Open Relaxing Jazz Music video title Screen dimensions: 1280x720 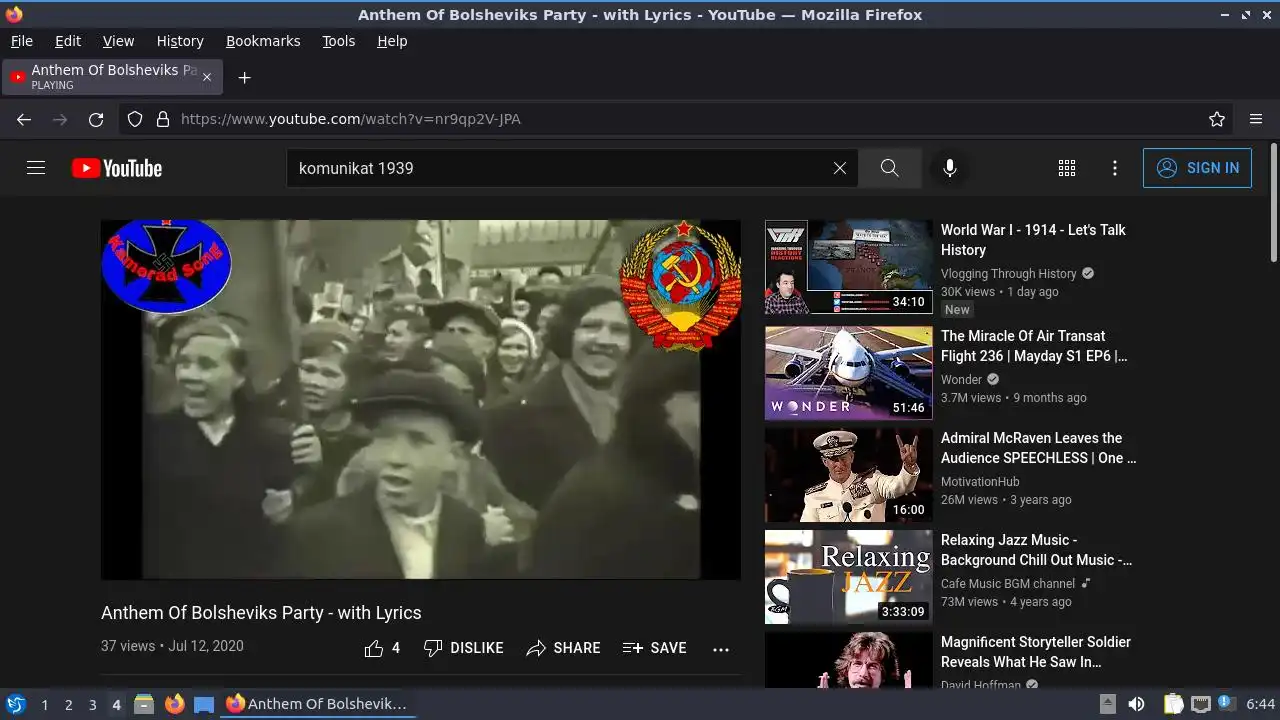(x=1036, y=550)
